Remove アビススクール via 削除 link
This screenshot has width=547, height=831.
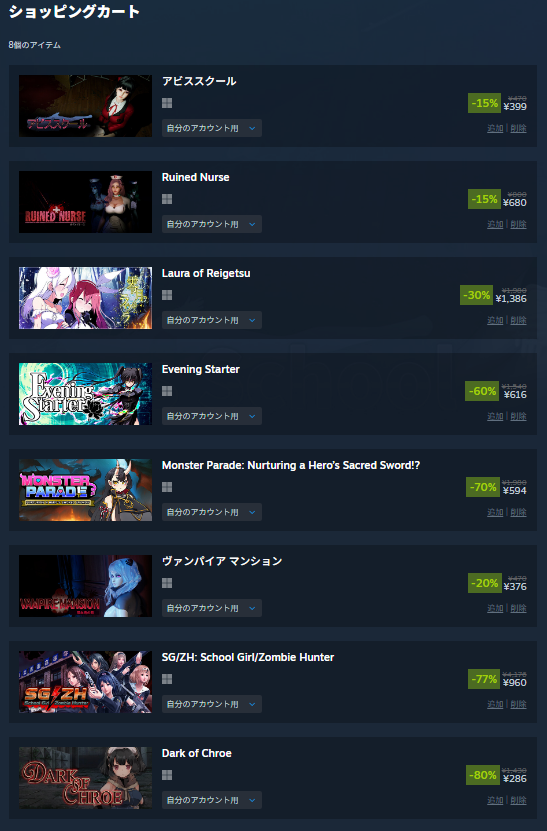(518, 128)
